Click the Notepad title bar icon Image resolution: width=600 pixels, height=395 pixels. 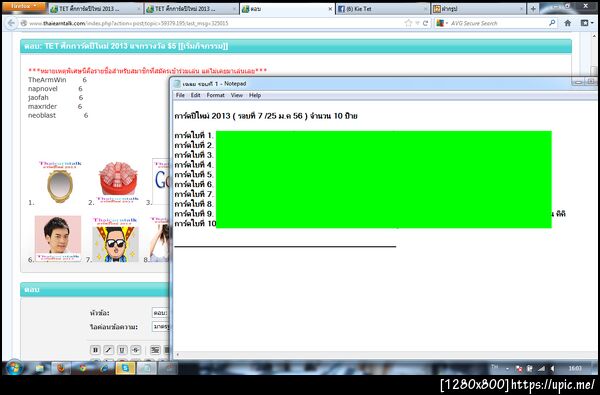coord(177,83)
